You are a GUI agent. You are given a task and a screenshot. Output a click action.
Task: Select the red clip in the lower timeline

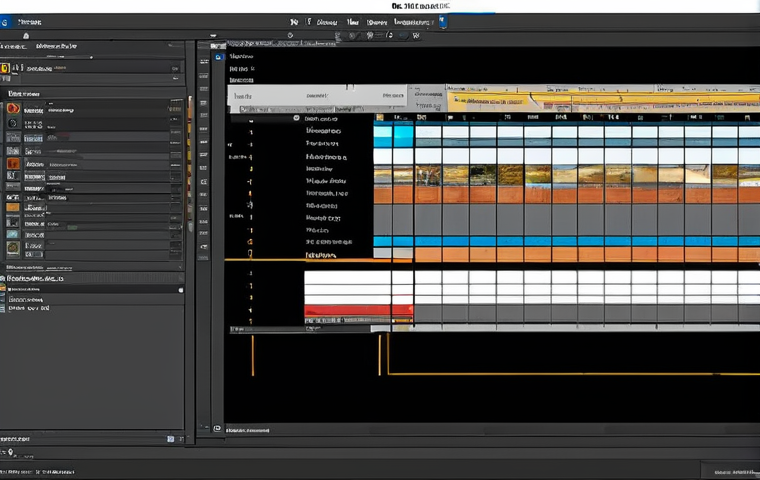358,310
